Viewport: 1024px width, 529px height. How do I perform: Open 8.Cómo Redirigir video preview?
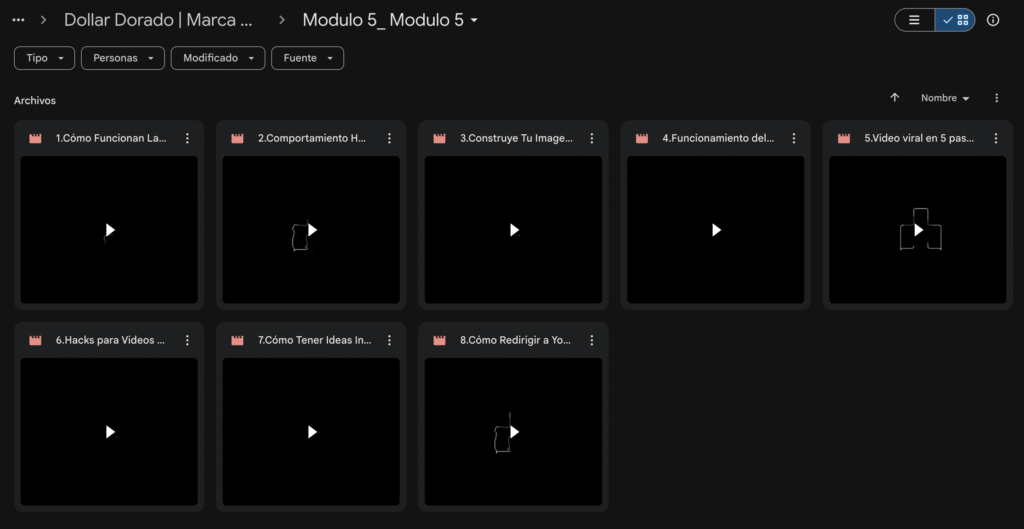point(513,432)
